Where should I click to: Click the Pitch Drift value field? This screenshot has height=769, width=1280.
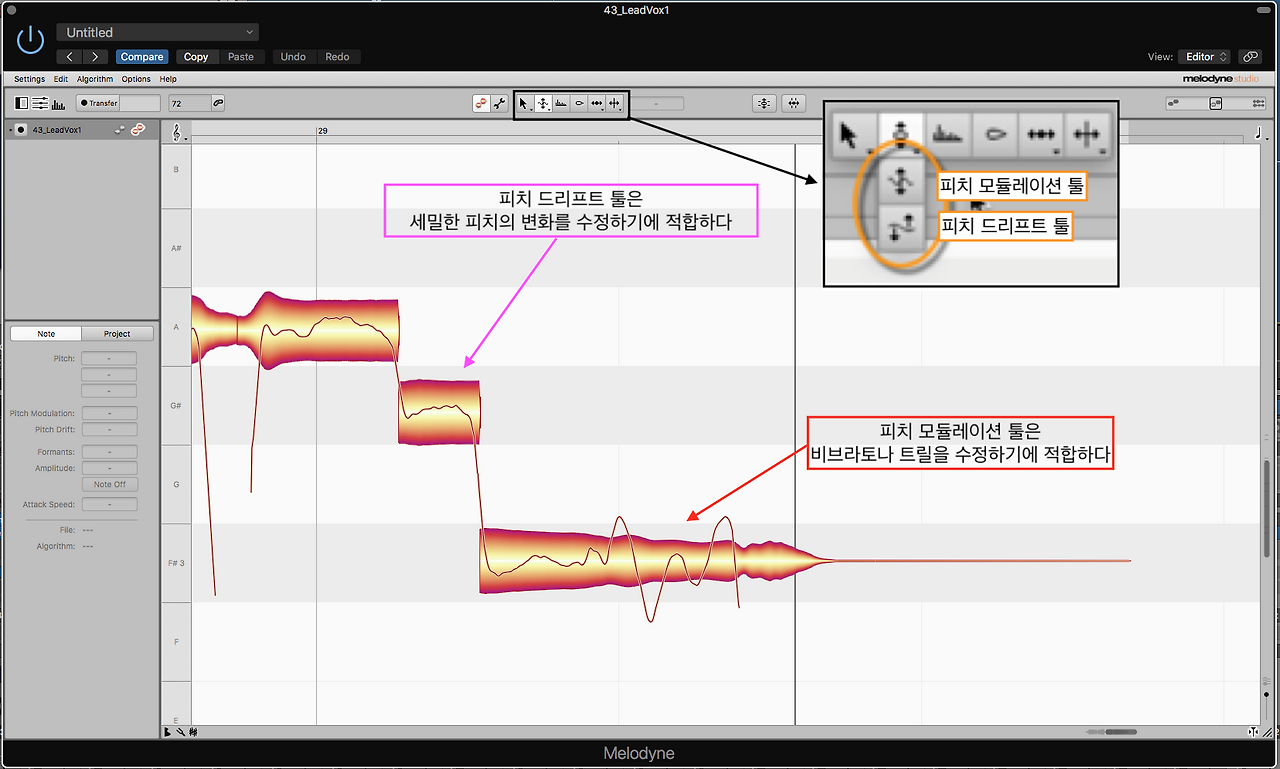[x=109, y=429]
